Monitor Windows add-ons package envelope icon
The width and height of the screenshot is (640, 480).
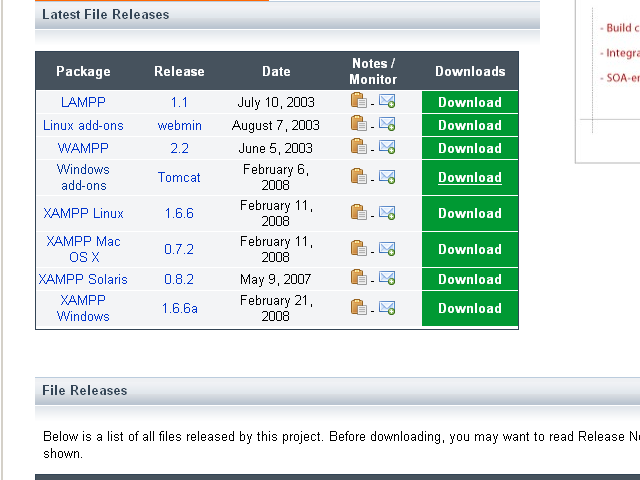pos(387,176)
